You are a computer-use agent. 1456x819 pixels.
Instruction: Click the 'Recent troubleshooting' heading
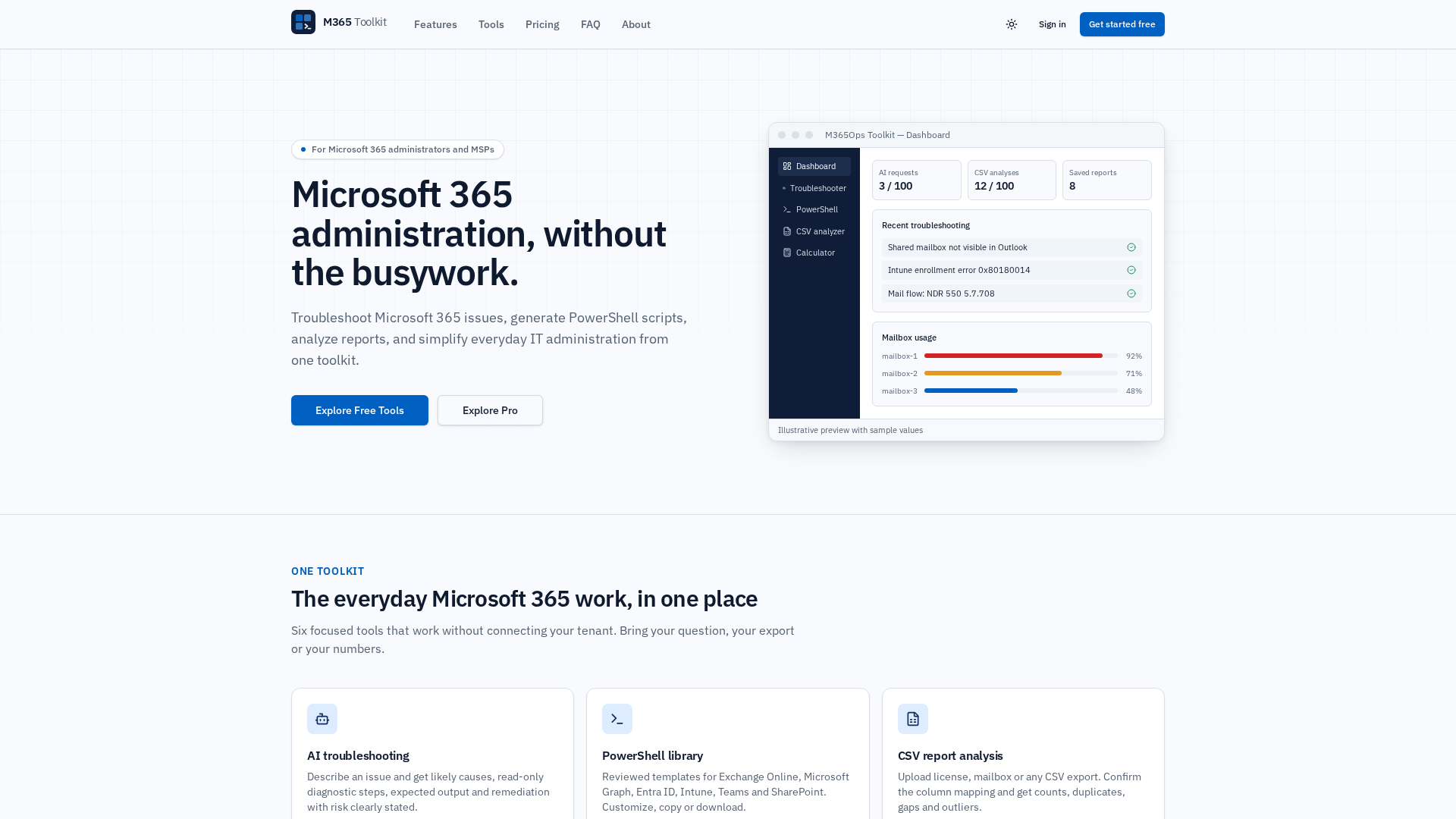pyautogui.click(x=925, y=225)
